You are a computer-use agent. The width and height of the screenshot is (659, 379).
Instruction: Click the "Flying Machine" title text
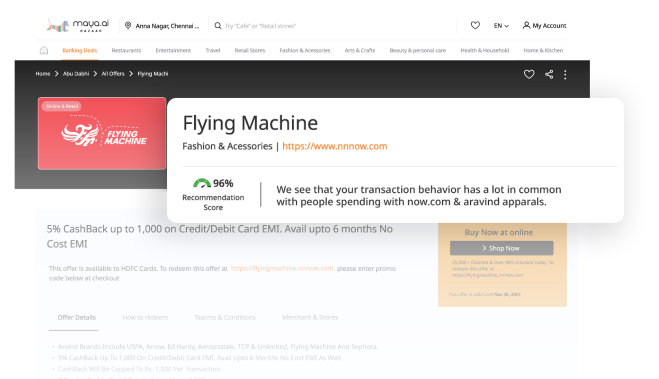250,123
